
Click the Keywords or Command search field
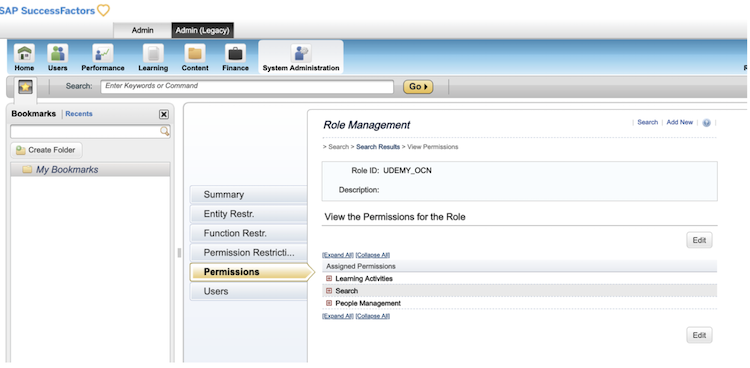pos(247,87)
